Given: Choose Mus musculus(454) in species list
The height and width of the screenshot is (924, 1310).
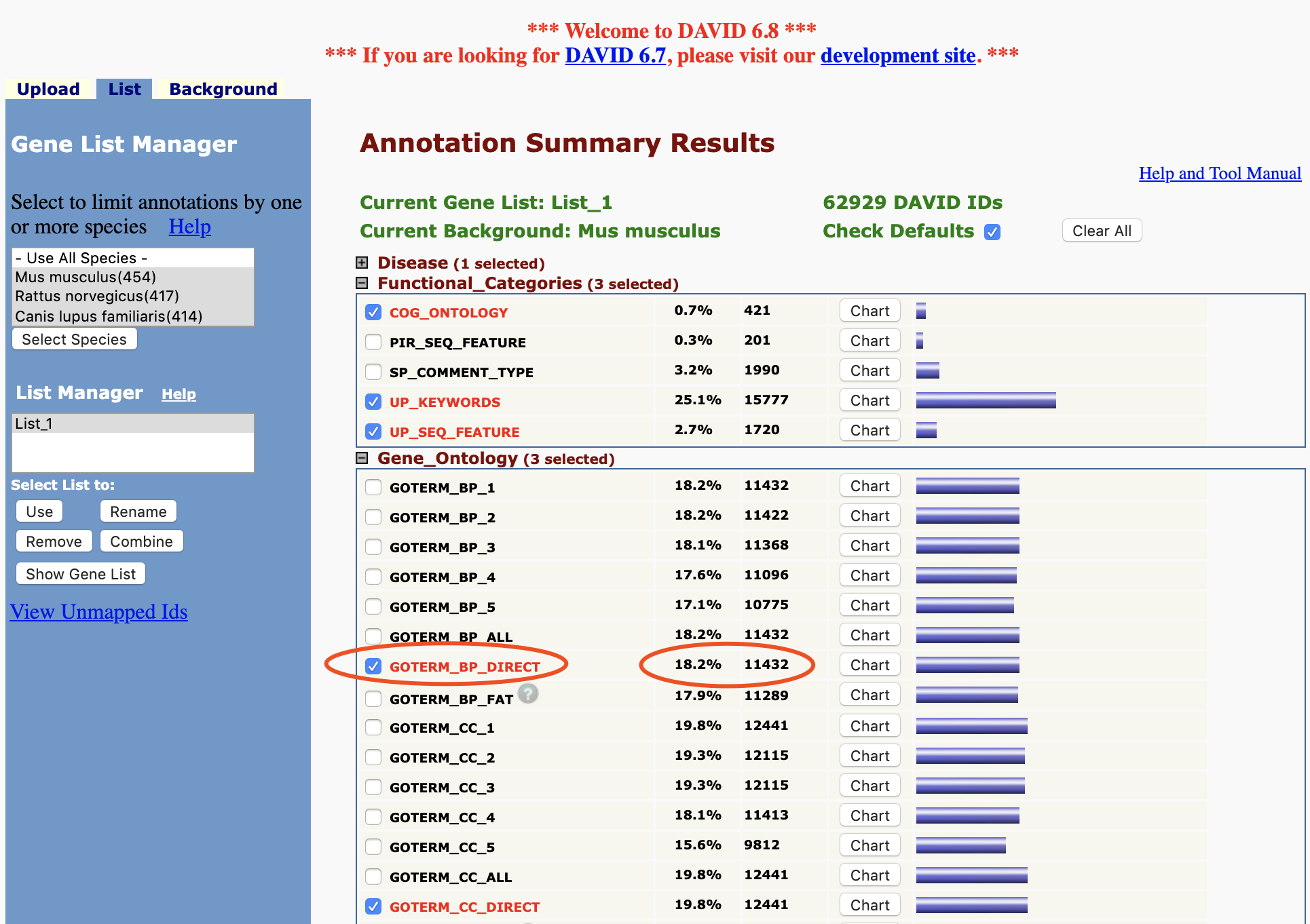Looking at the screenshot, I should (x=133, y=277).
